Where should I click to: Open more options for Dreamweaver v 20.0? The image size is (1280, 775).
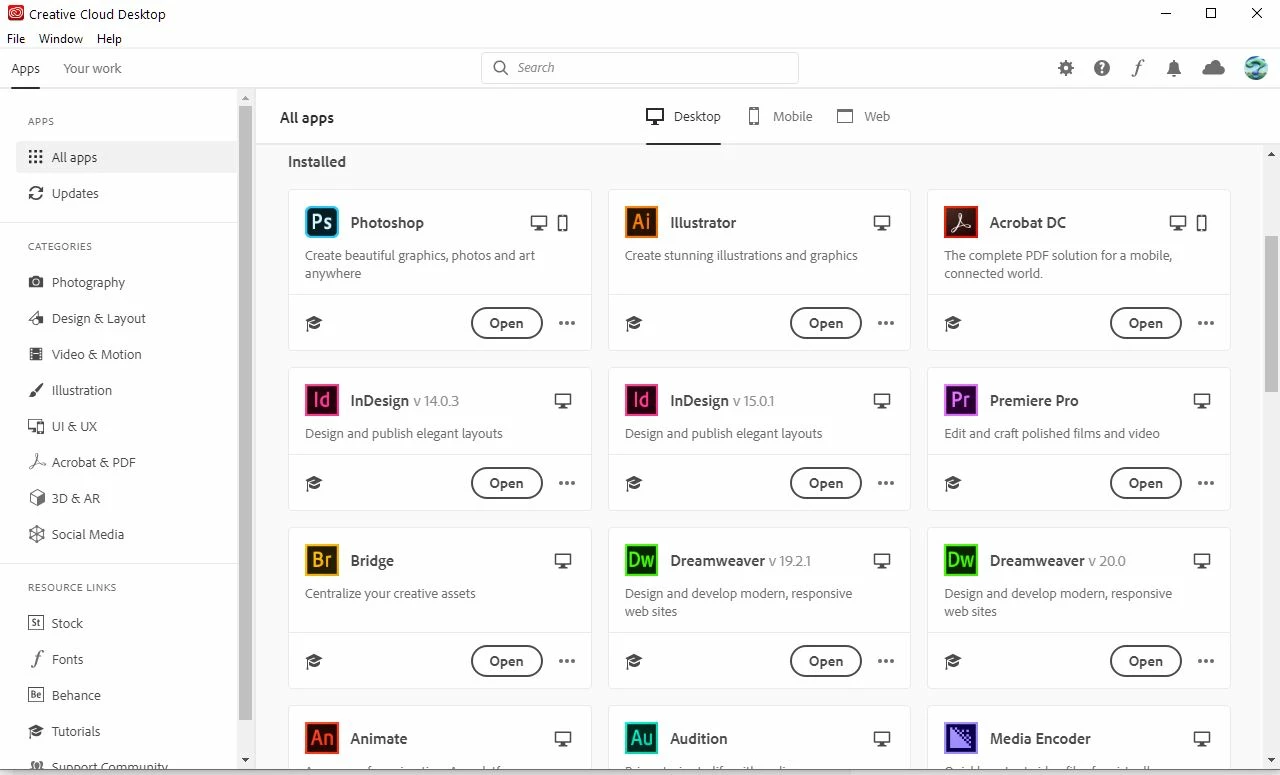coord(1206,661)
